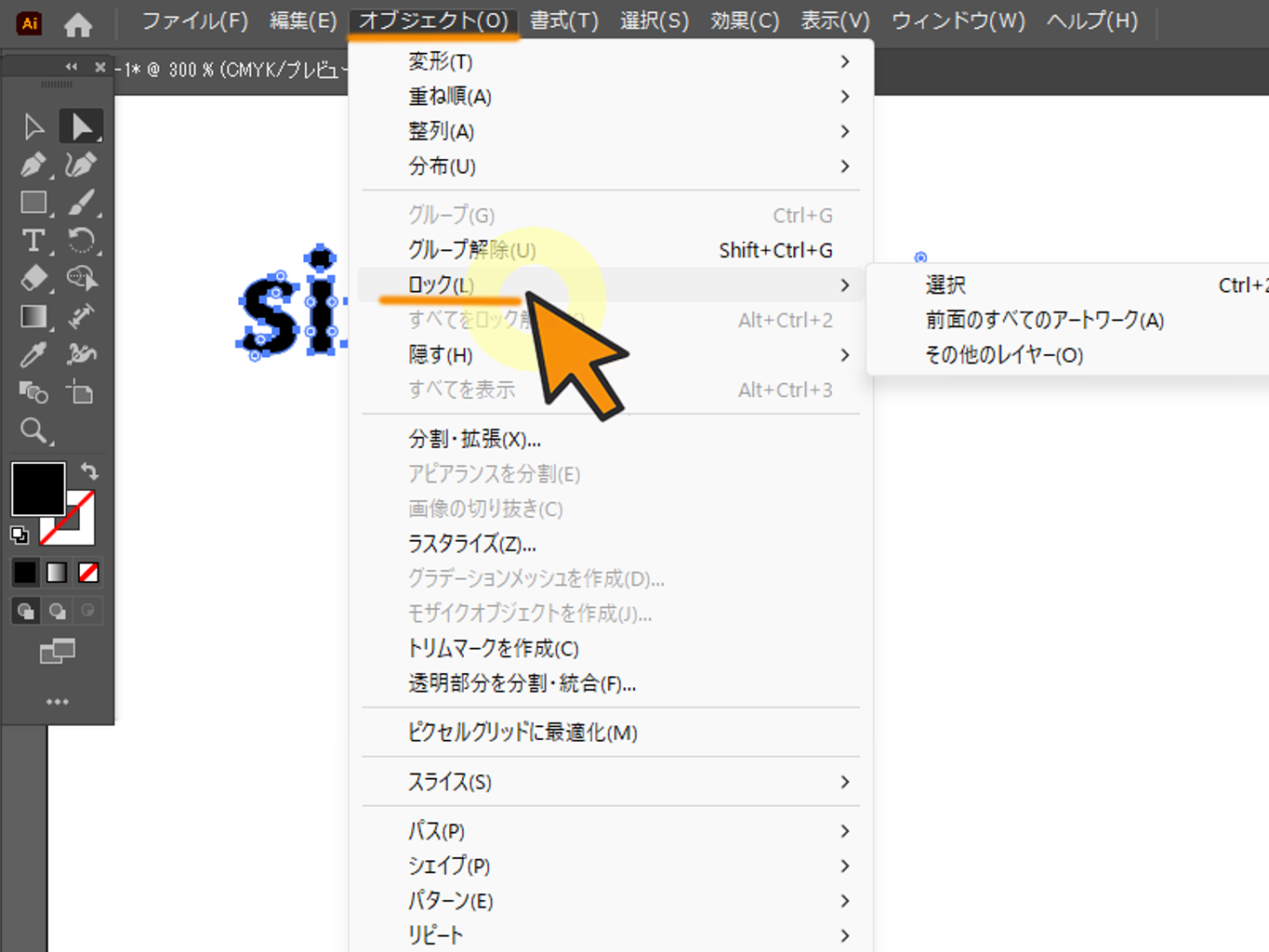
Task: Expand the シェイプ(P) submenu
Action: click(611, 866)
